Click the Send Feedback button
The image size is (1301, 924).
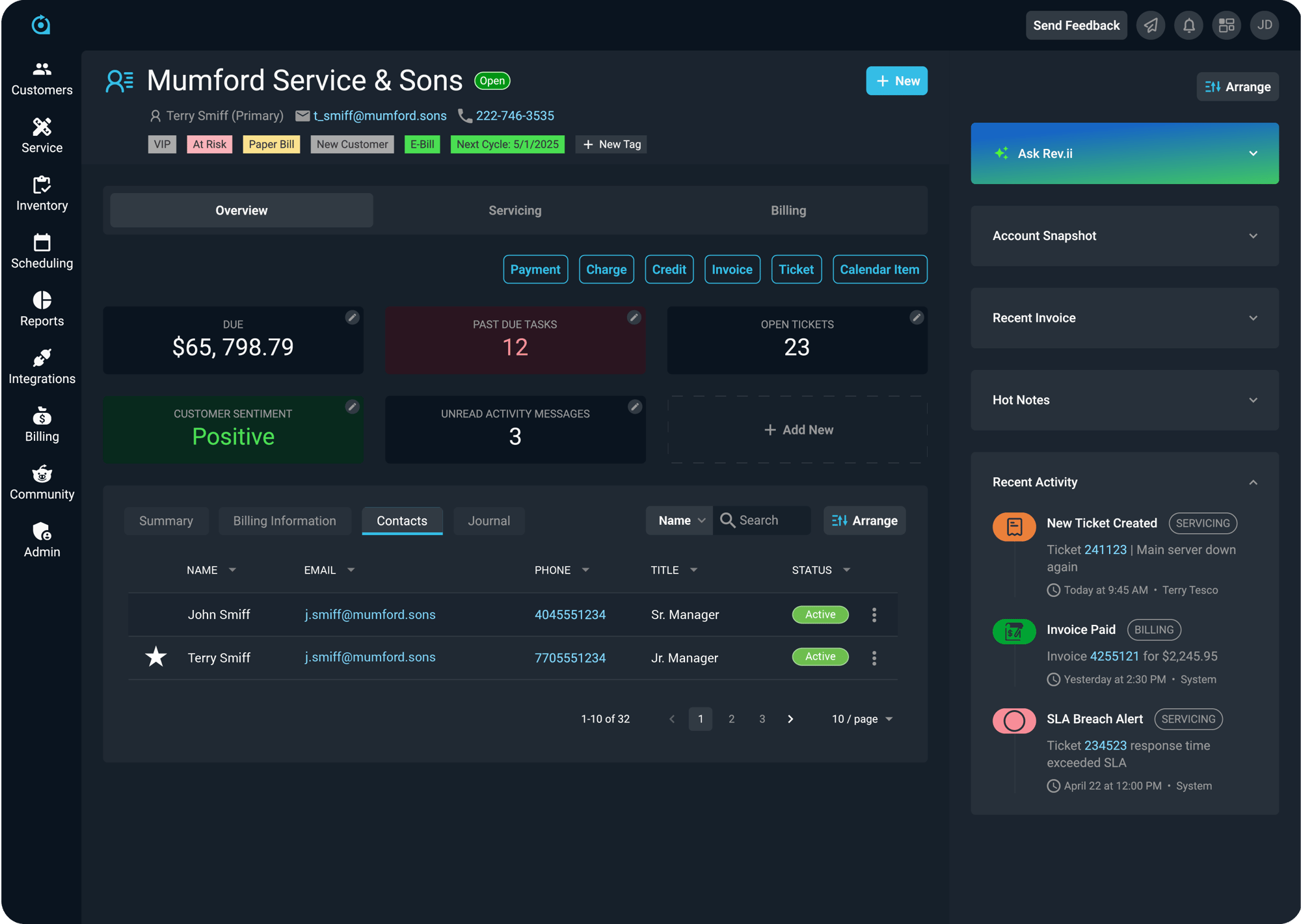pos(1077,25)
